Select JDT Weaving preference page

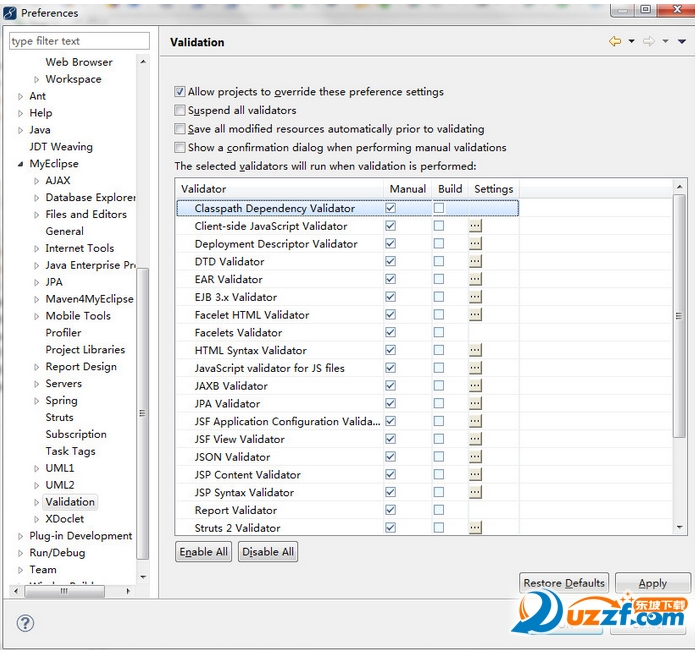[x=61, y=147]
